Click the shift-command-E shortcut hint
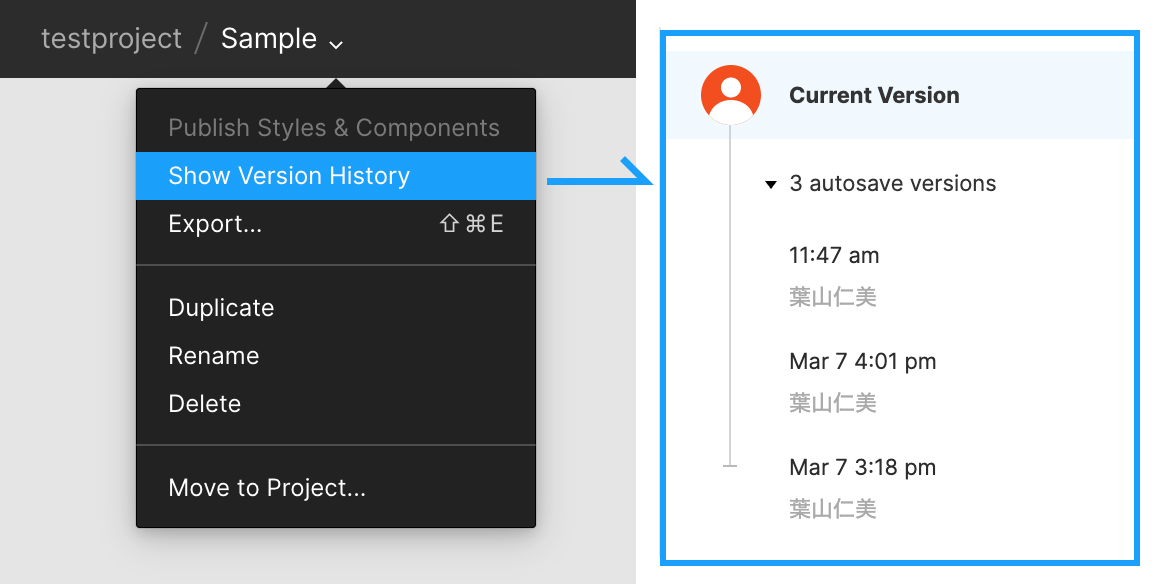1176x584 pixels. pyautogui.click(x=472, y=224)
